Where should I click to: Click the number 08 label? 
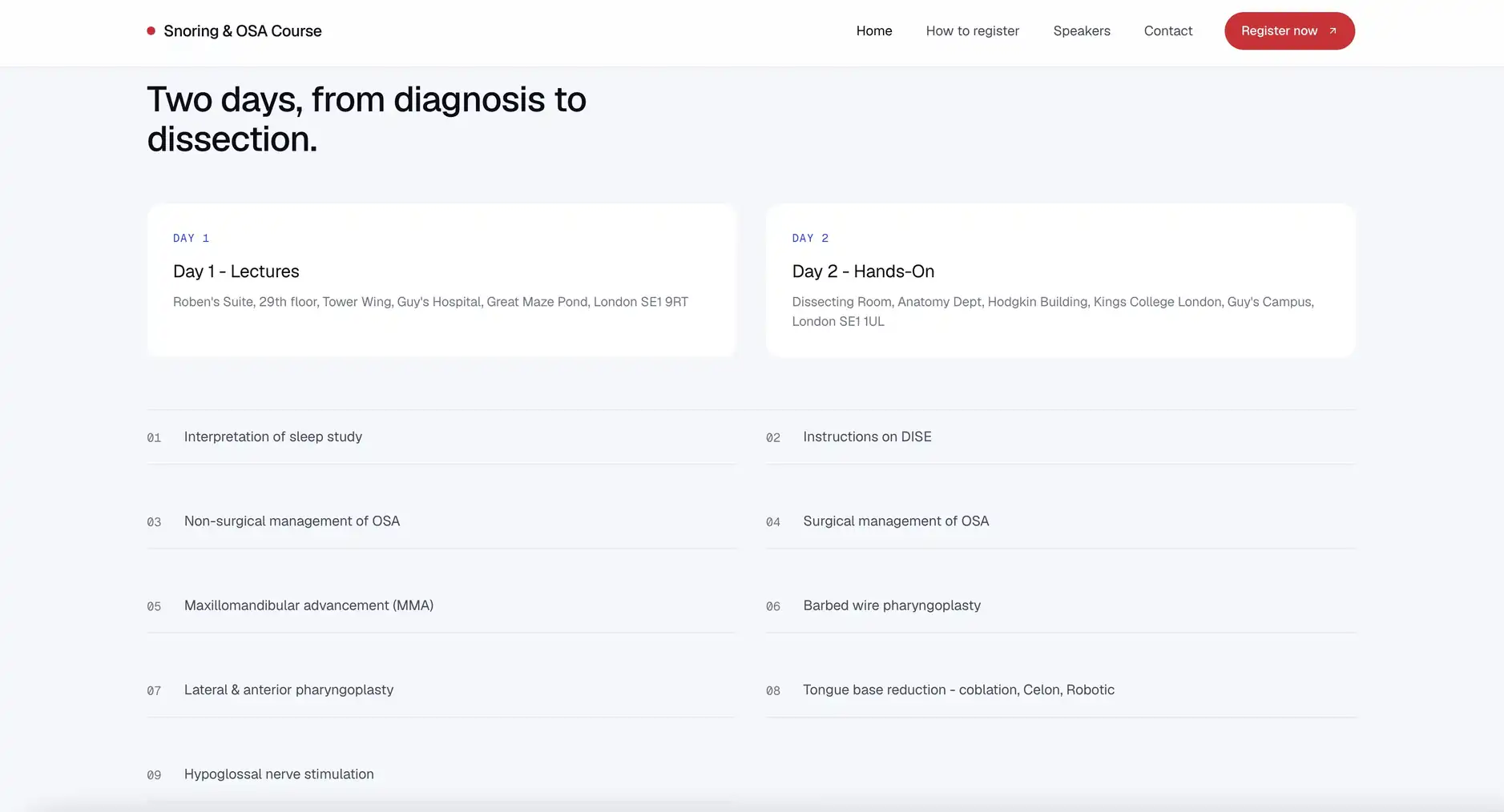(x=773, y=691)
